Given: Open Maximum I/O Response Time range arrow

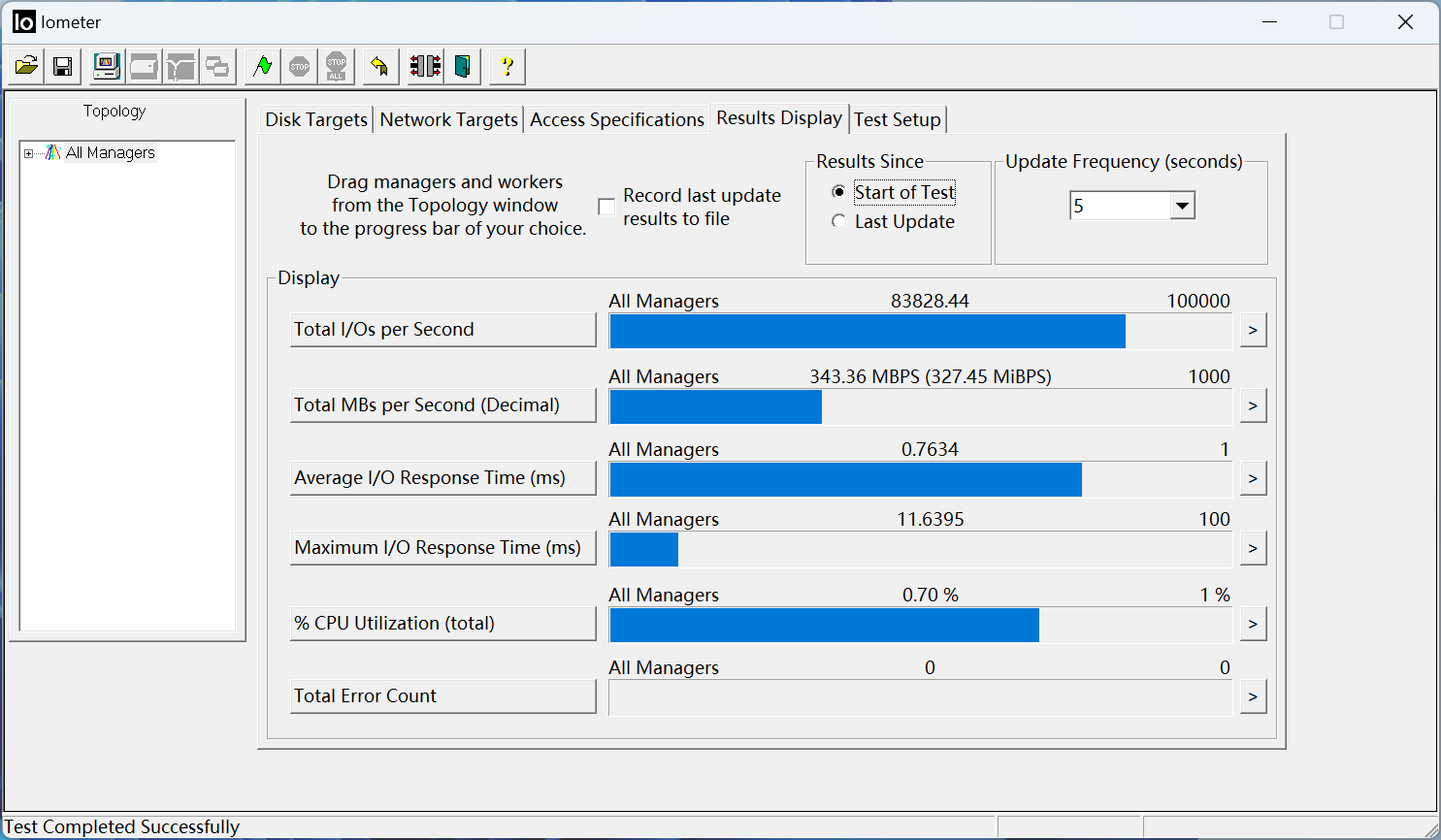Looking at the screenshot, I should (1253, 548).
